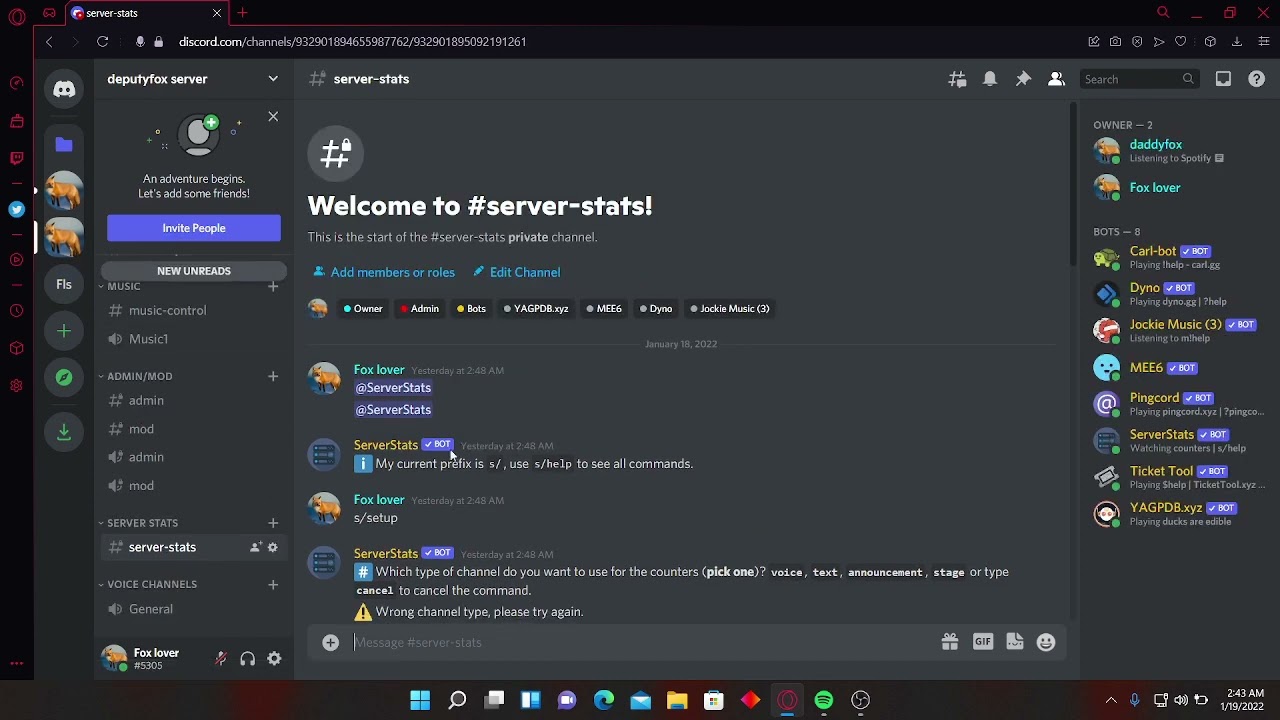Open attachment plus button in message bar
Screen dimensions: 1280x720
click(330, 643)
